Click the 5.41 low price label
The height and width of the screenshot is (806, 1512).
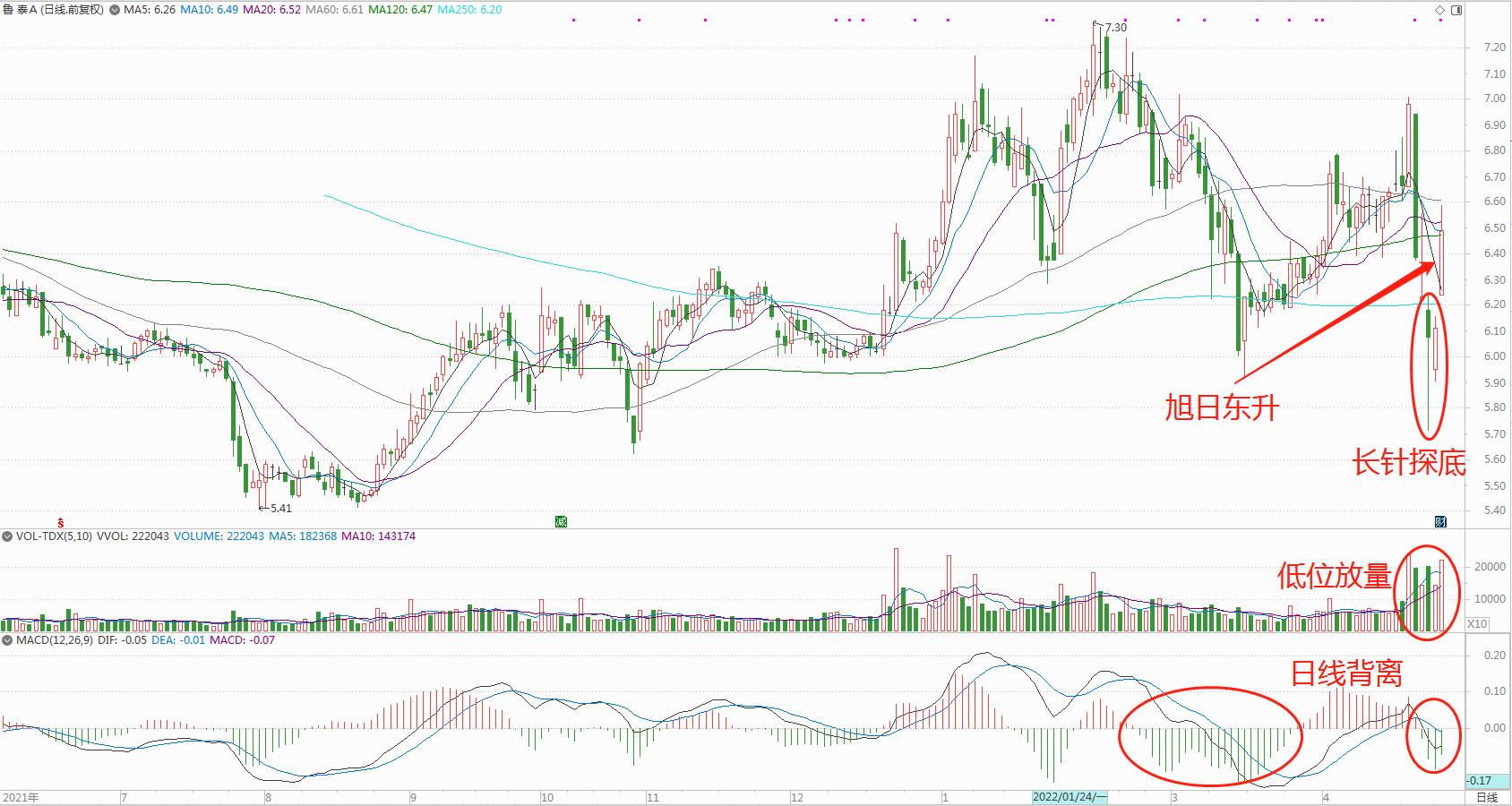280,508
